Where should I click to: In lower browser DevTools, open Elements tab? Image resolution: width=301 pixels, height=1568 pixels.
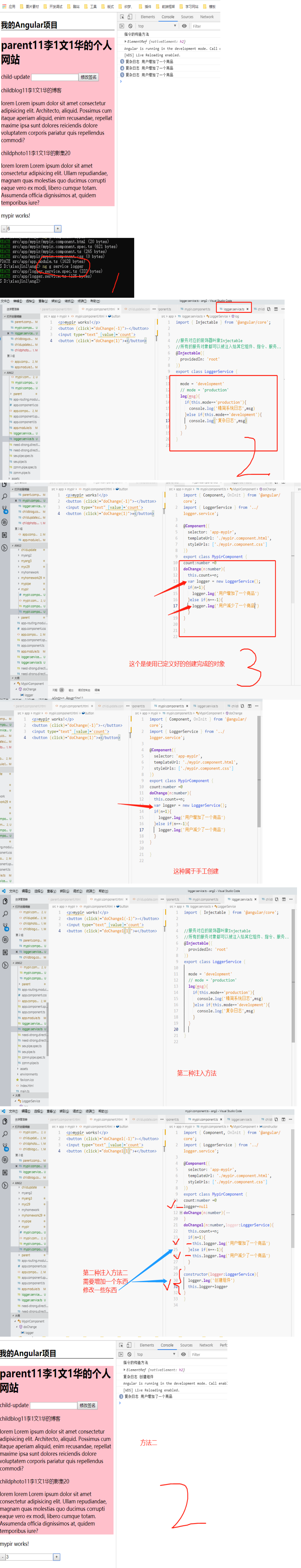pos(147,1345)
